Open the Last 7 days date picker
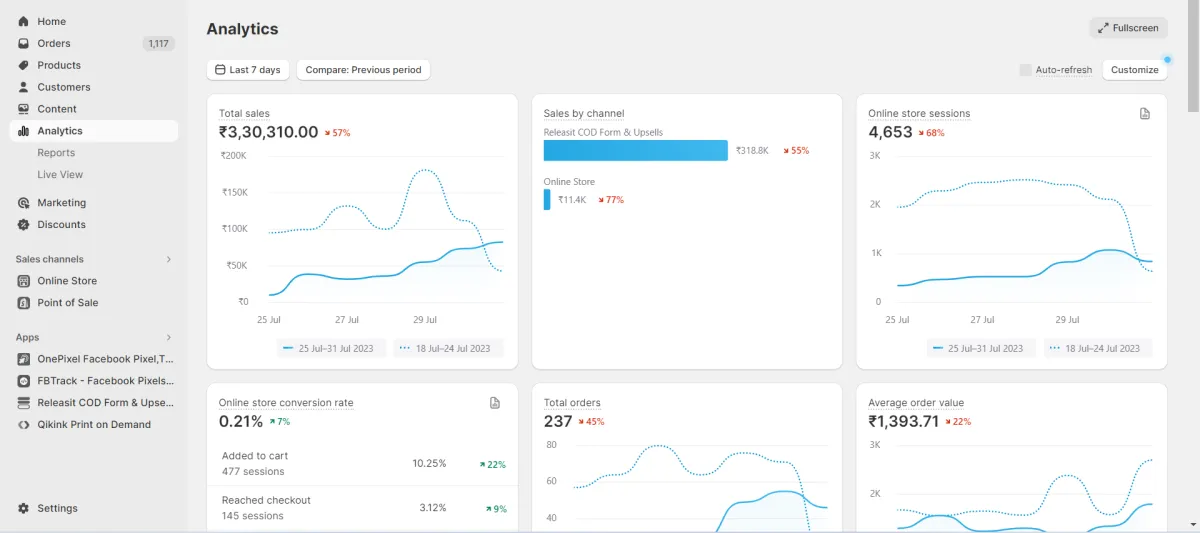Image resolution: width=1200 pixels, height=533 pixels. click(x=248, y=70)
